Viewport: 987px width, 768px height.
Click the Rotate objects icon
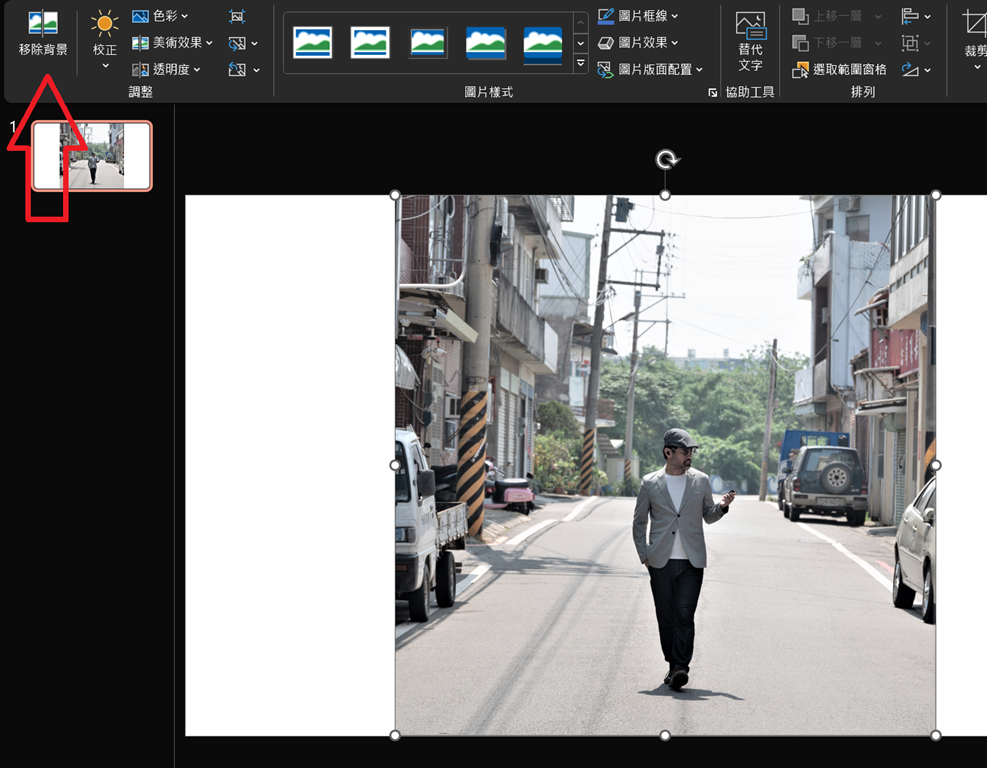(x=910, y=69)
